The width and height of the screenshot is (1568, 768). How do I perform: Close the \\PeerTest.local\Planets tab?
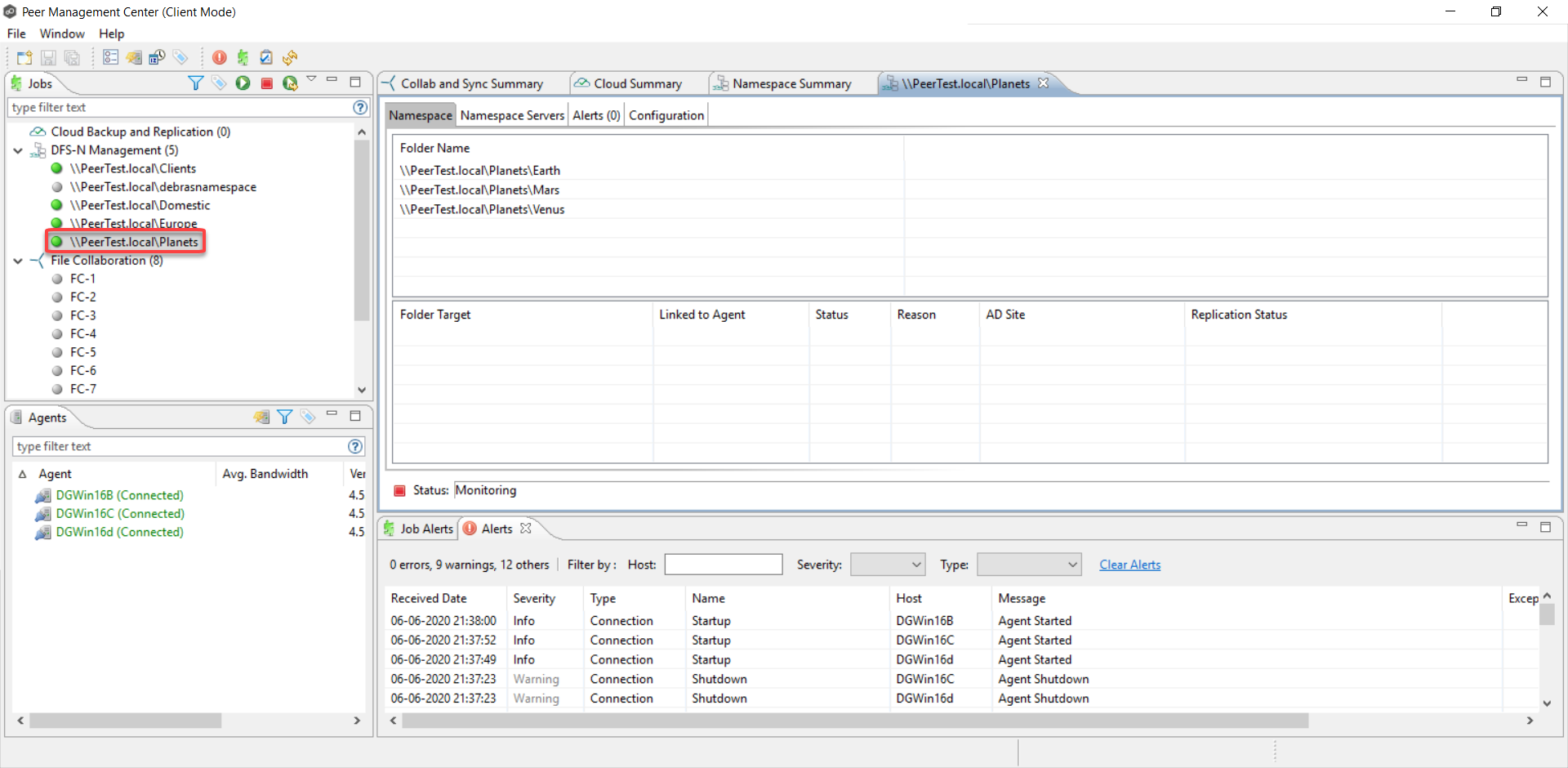pos(1043,83)
